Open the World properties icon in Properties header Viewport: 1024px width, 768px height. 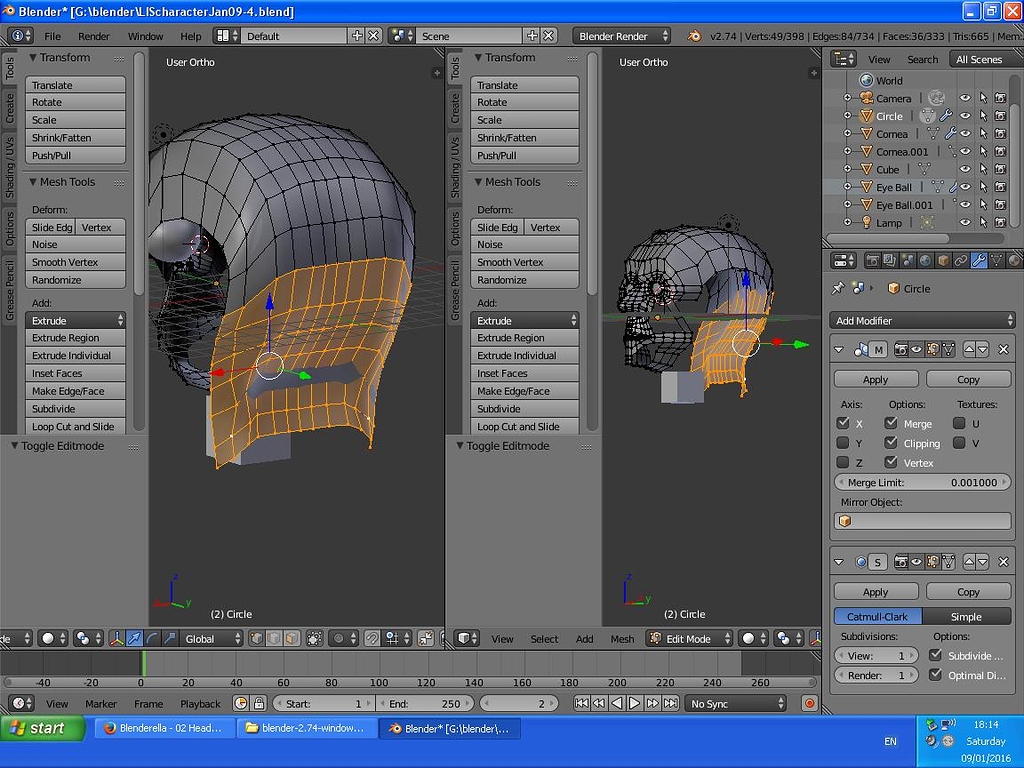(x=926, y=260)
